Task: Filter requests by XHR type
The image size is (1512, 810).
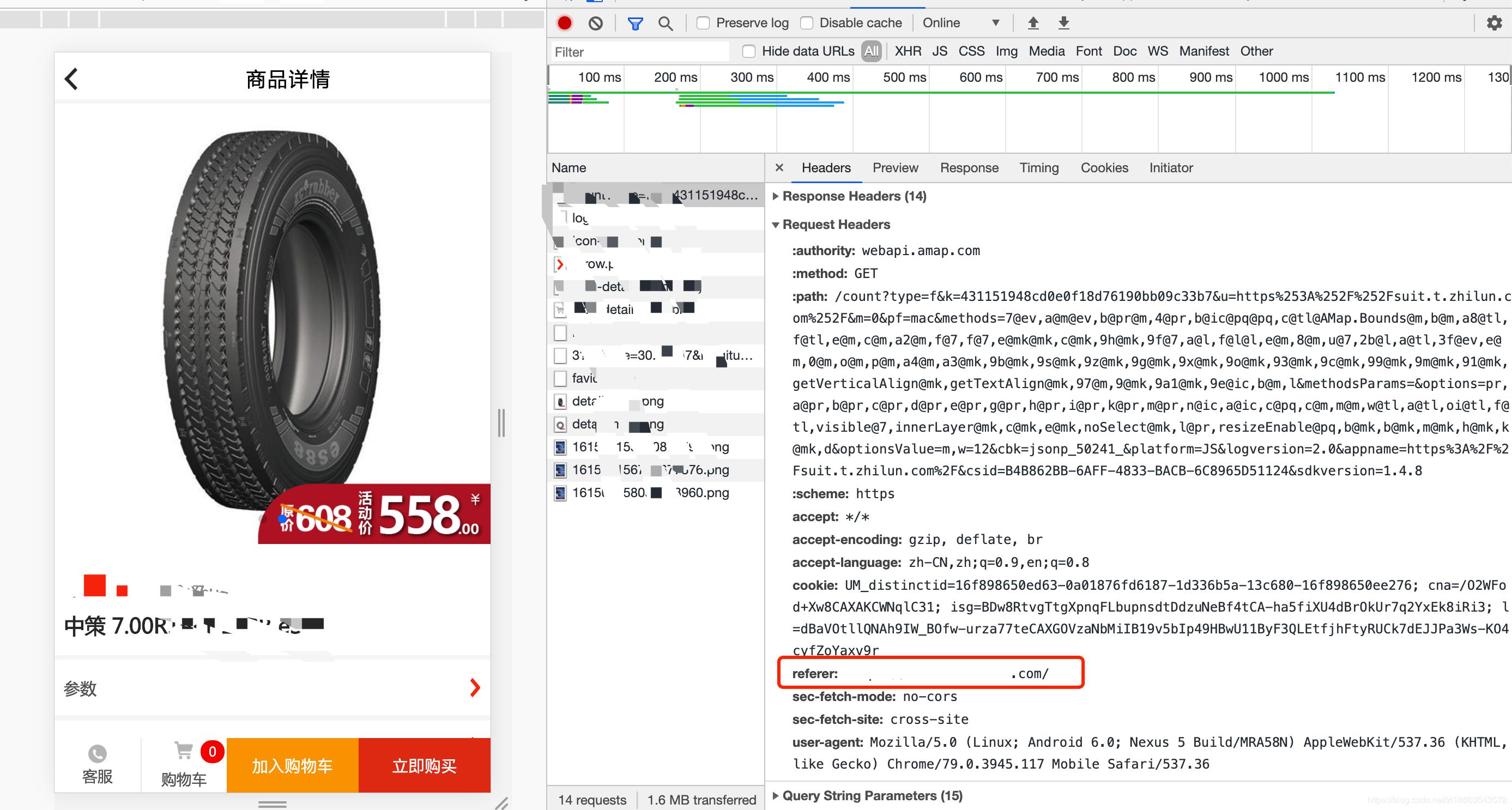Action: [x=908, y=51]
